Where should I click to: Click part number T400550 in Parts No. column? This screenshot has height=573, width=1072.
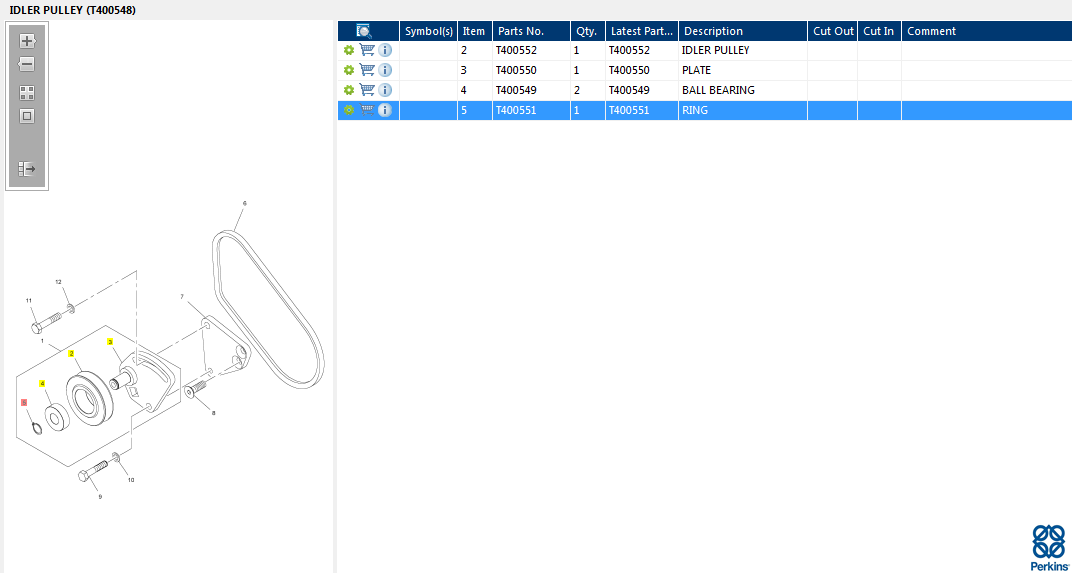pyautogui.click(x=516, y=70)
